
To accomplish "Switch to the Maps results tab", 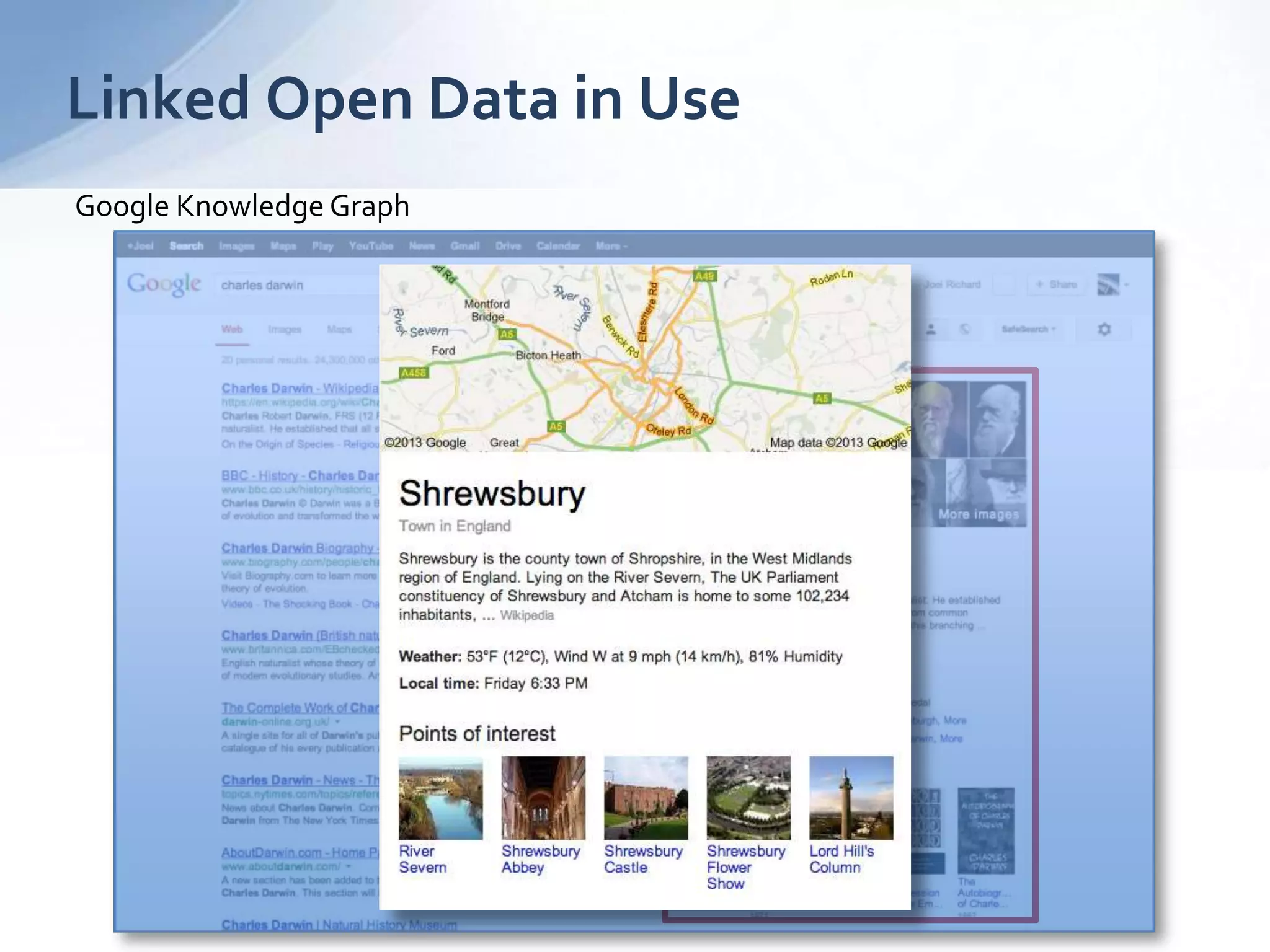I will tap(339, 330).
